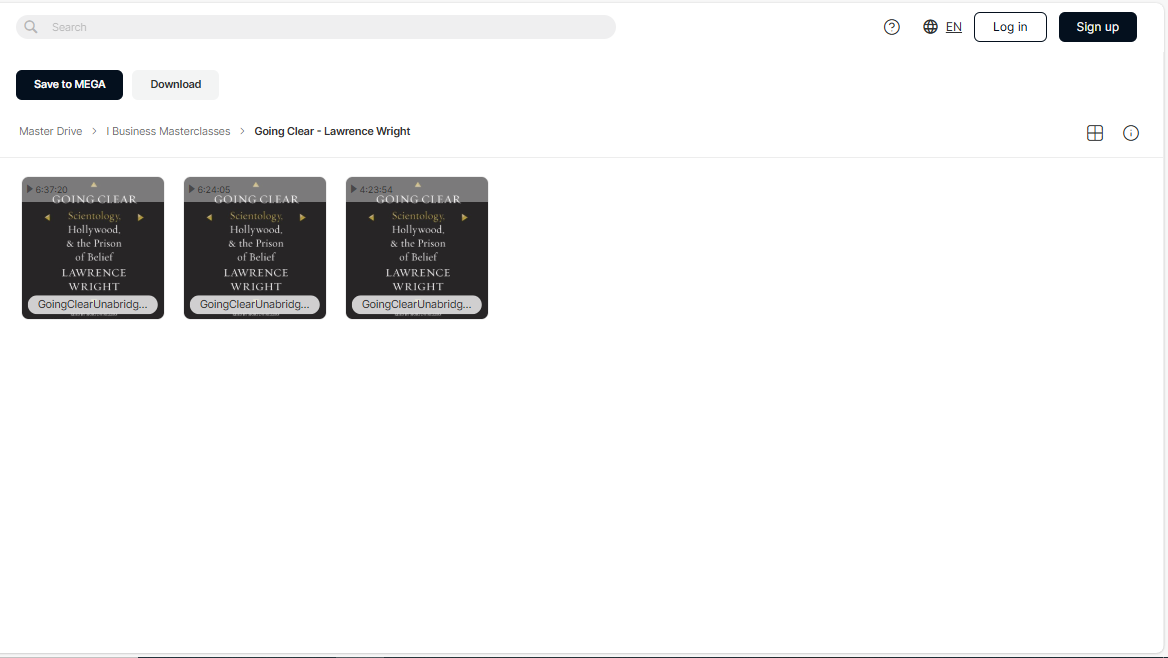Focus the Search input field
1168x658 pixels.
pos(316,27)
